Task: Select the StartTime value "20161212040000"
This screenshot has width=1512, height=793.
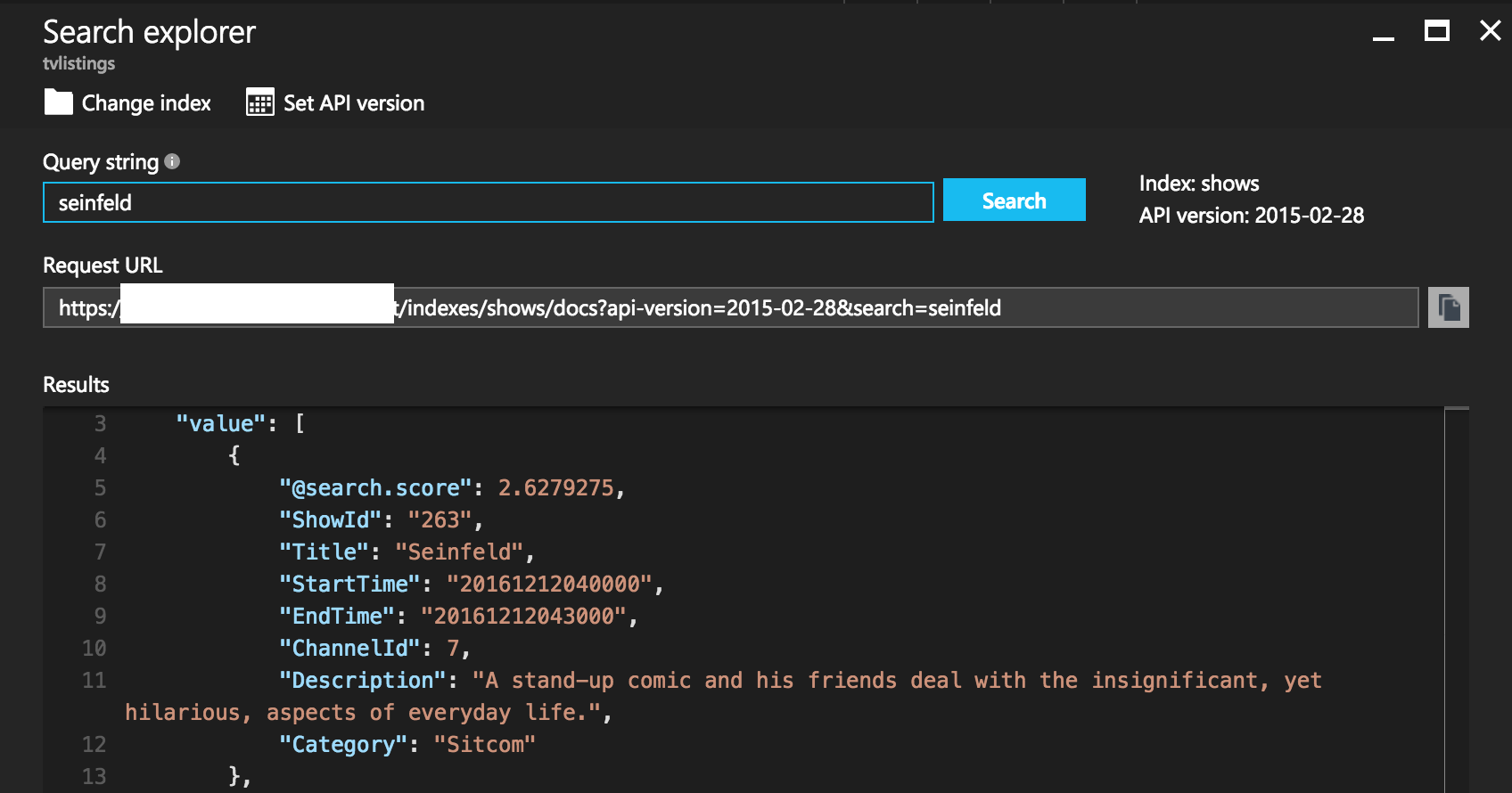Action: pyautogui.click(x=550, y=584)
